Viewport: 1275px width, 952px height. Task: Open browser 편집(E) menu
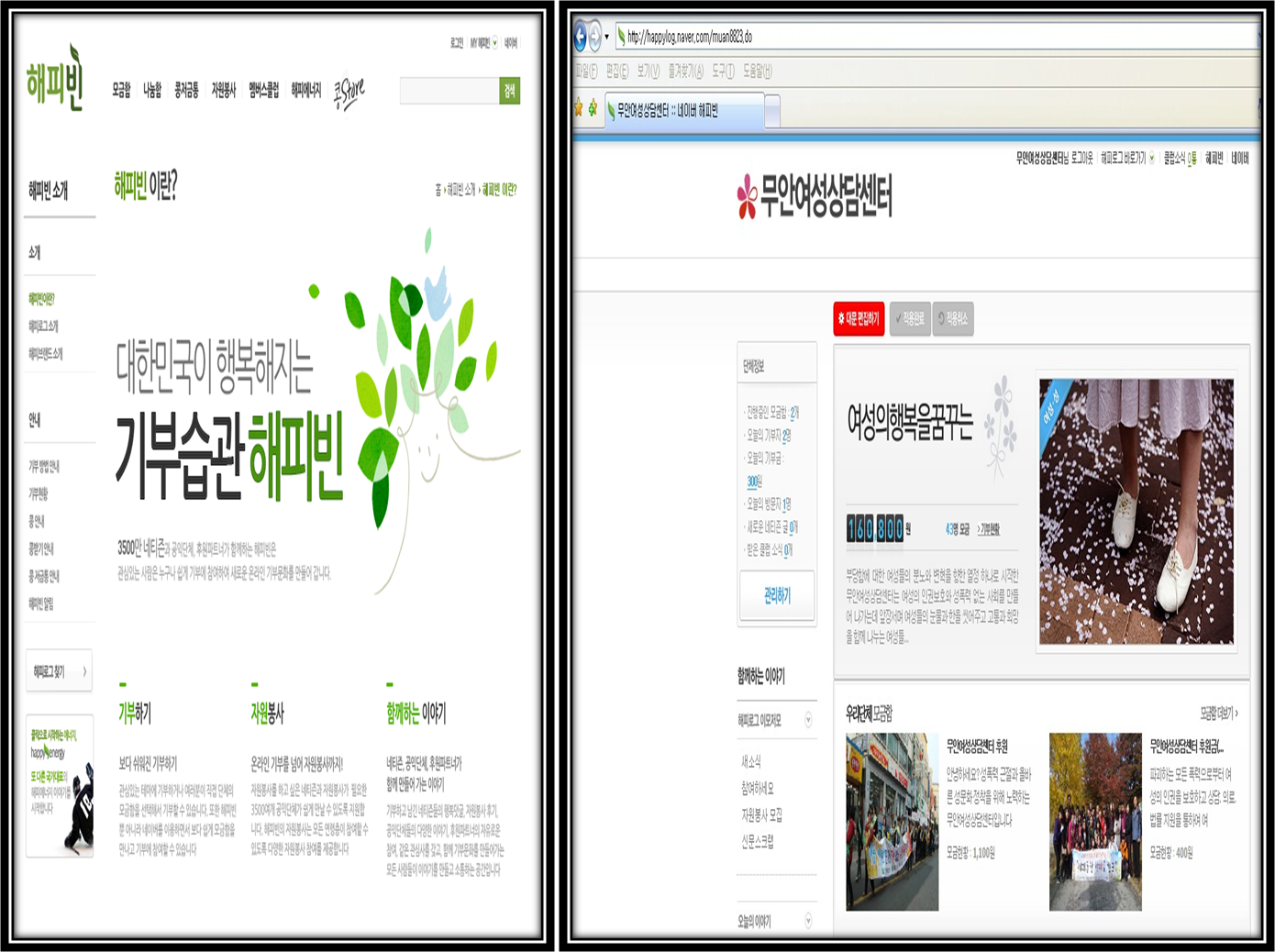point(617,71)
